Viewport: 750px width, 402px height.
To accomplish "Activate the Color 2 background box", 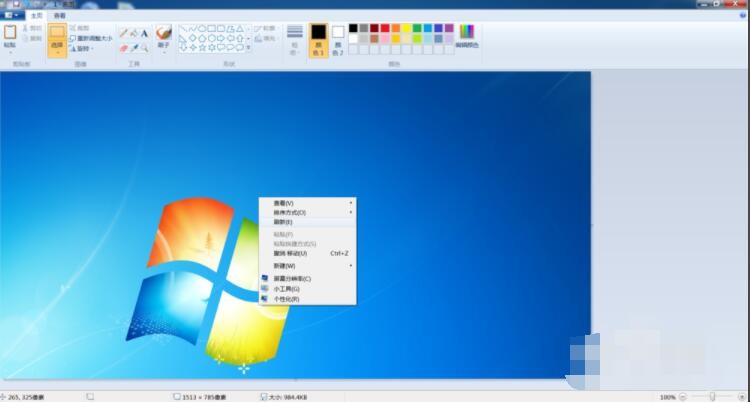I will coord(338,40).
